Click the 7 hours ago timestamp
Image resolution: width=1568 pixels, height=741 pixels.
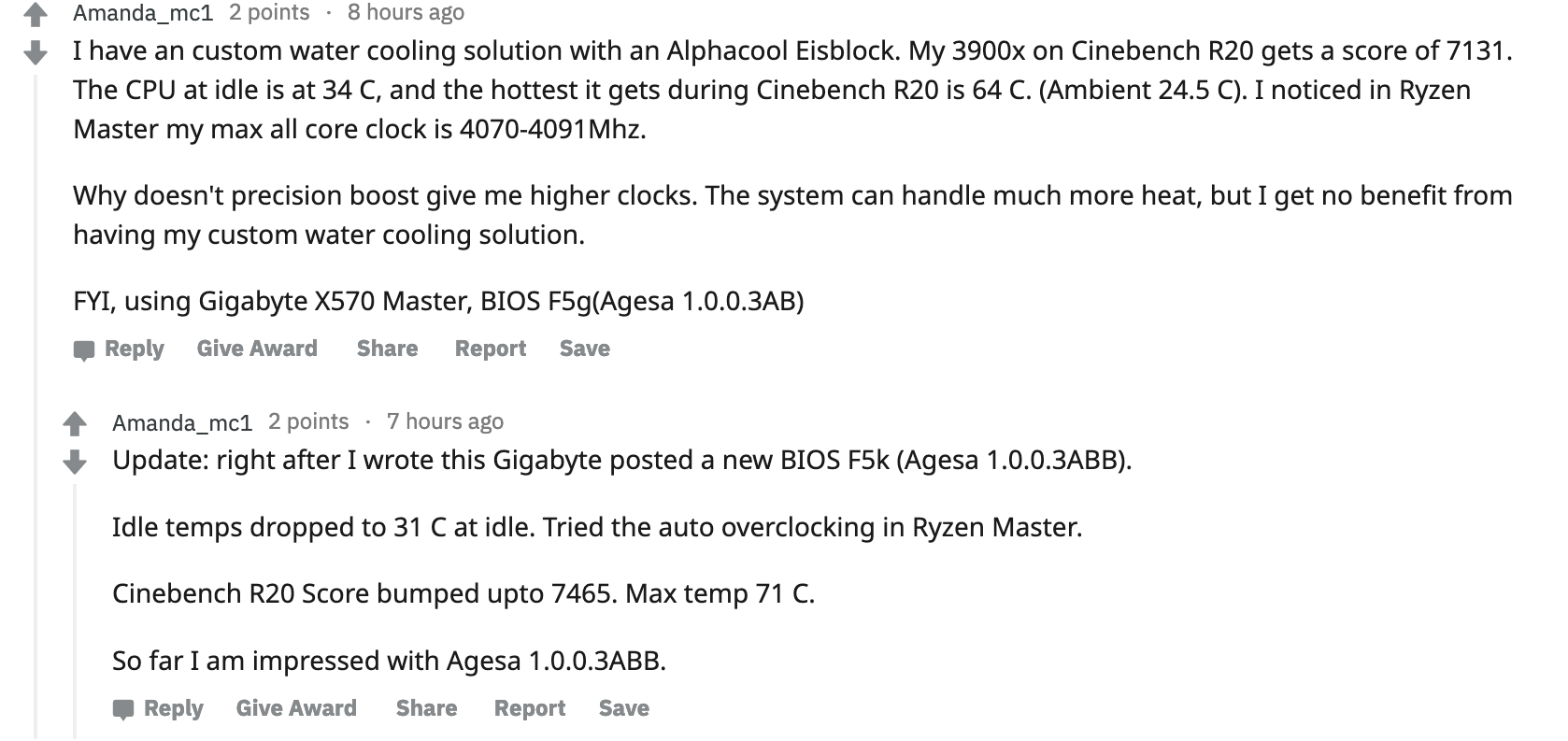[x=446, y=421]
